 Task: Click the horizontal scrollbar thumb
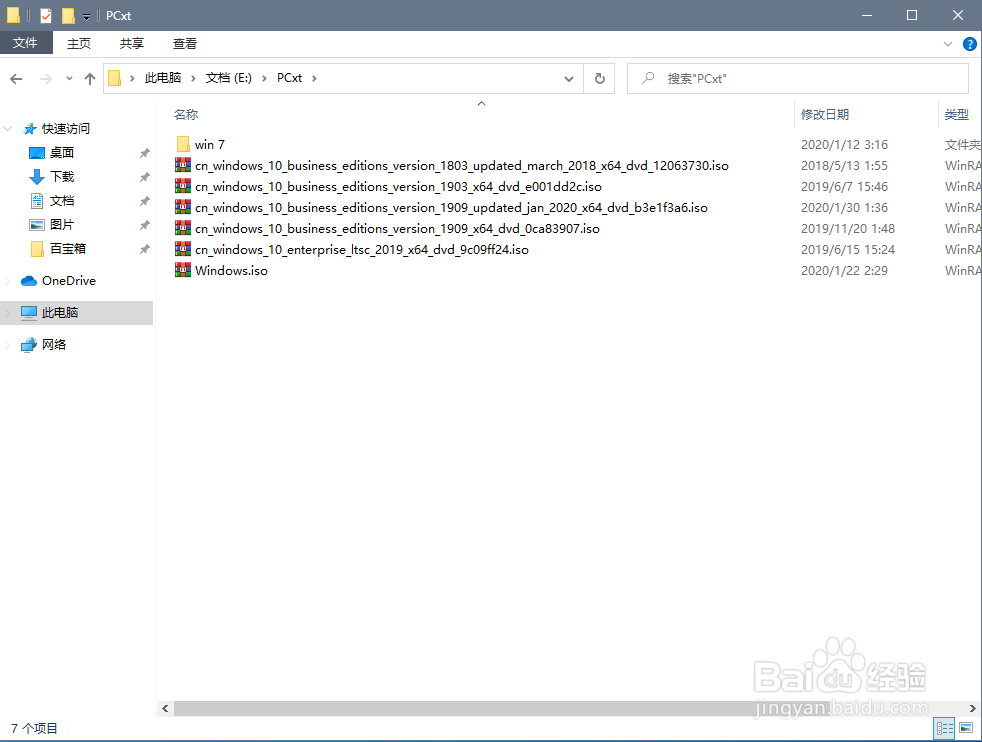501,708
